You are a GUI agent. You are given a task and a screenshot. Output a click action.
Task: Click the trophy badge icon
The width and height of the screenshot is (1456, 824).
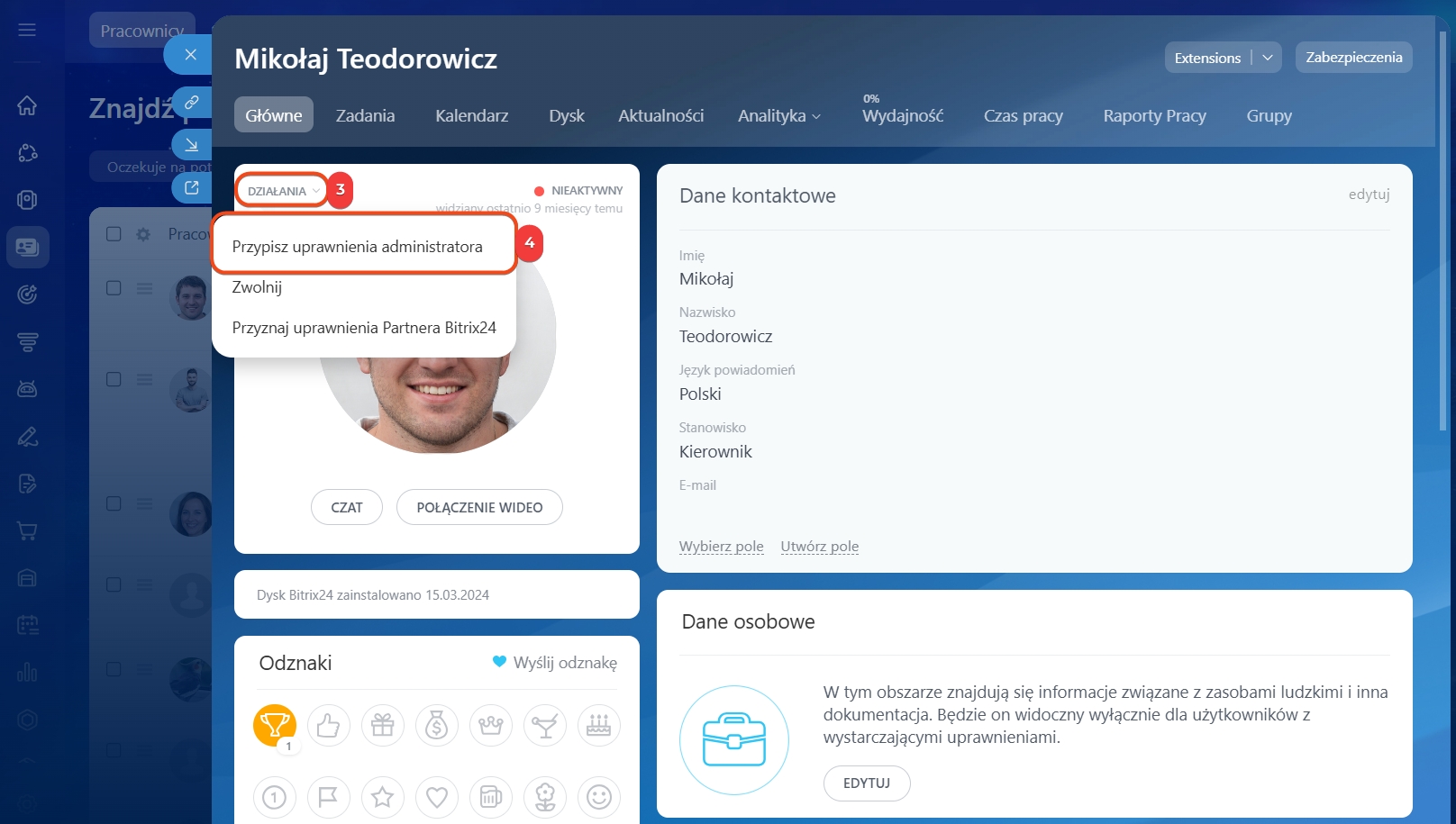pyautogui.click(x=275, y=725)
